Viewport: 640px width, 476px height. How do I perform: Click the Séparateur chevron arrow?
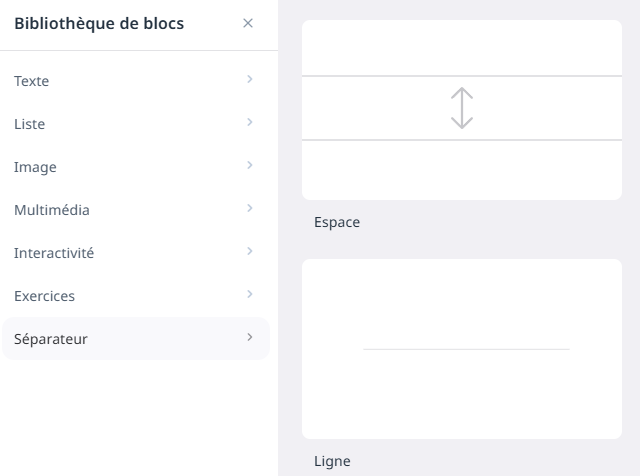249,338
